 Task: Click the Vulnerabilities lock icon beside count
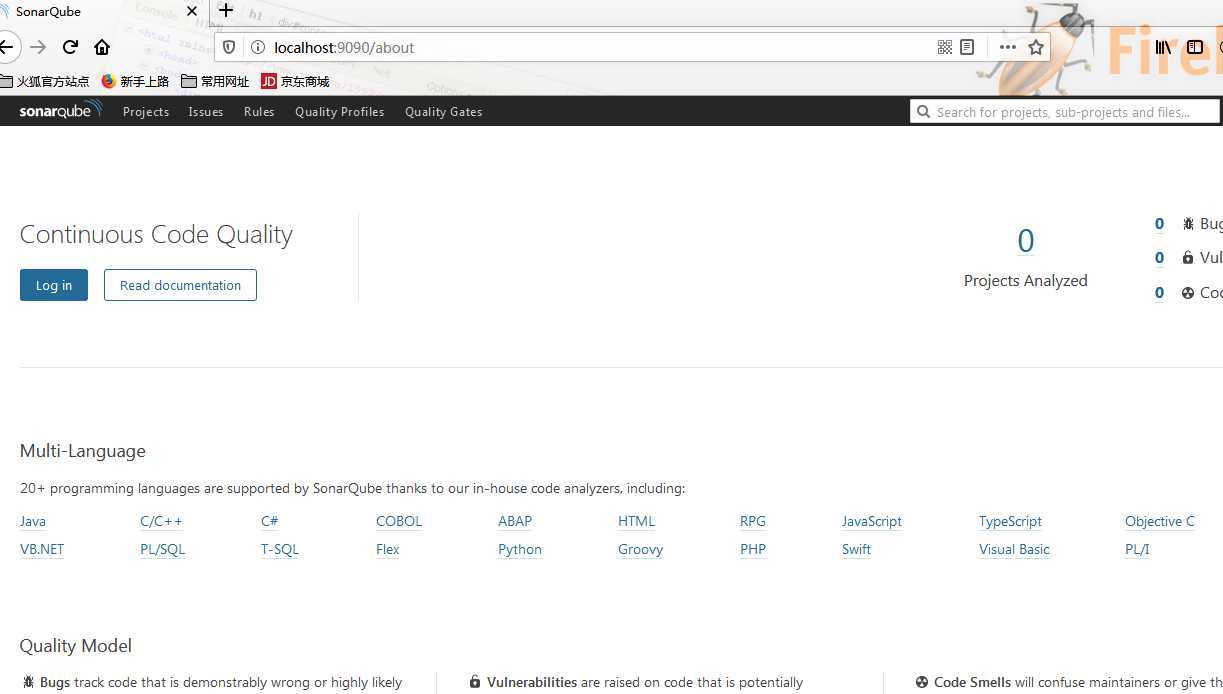click(x=1188, y=258)
